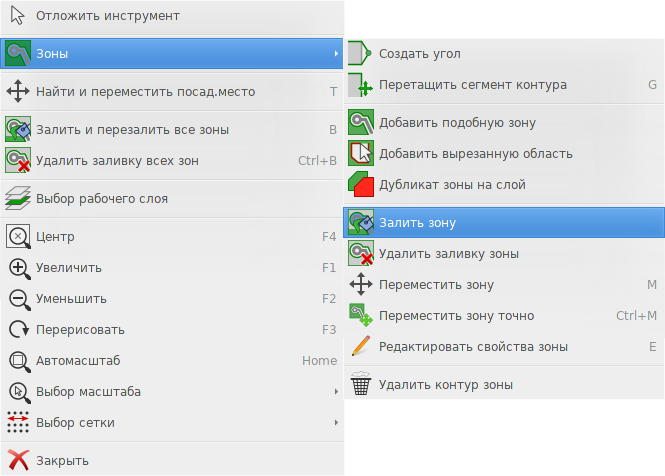The width and height of the screenshot is (665, 476).
Task: Click the icon for Перетащить сегмент контура
Action: point(360,84)
